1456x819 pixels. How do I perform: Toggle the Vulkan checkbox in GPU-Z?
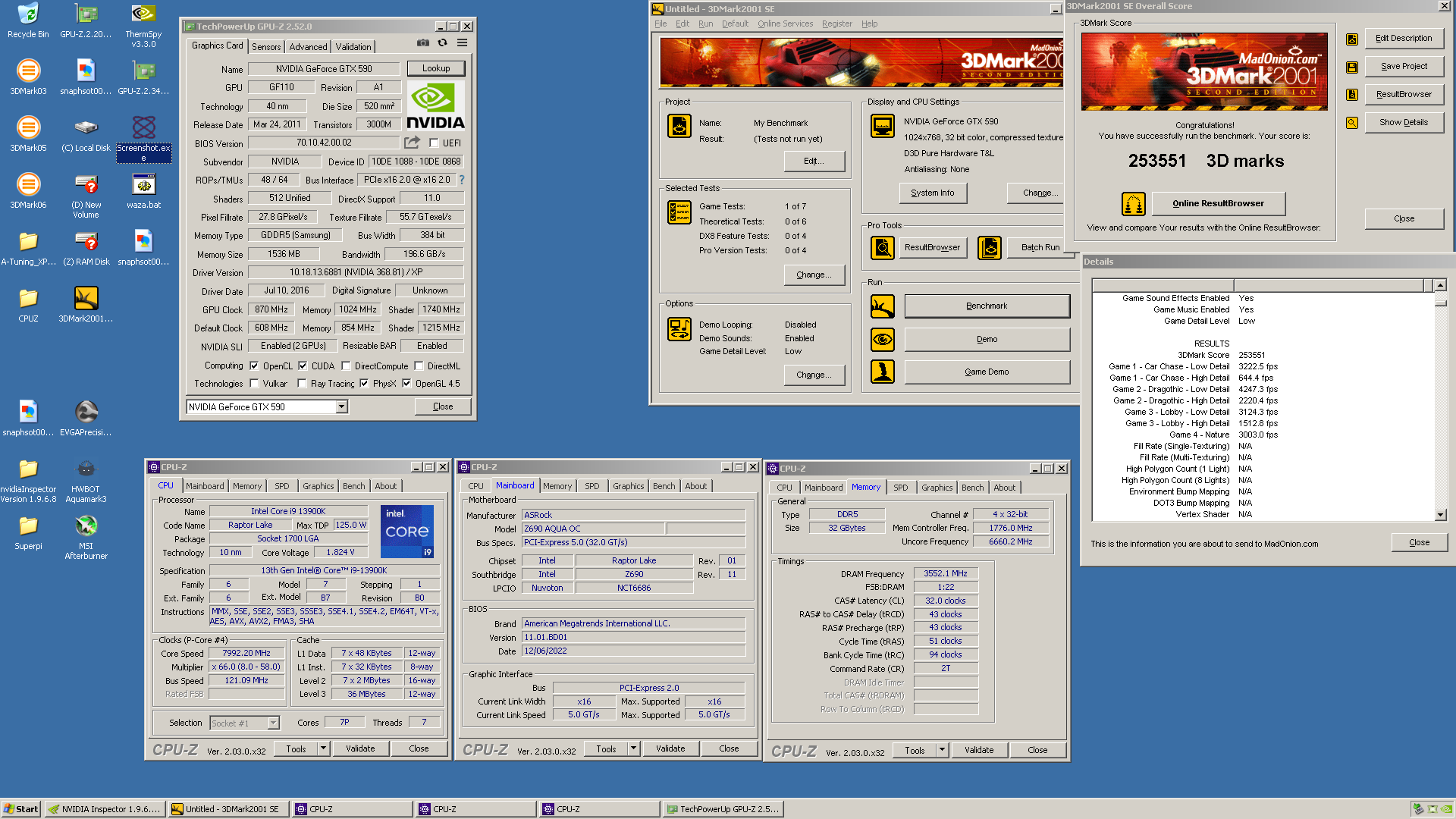pyautogui.click(x=254, y=384)
